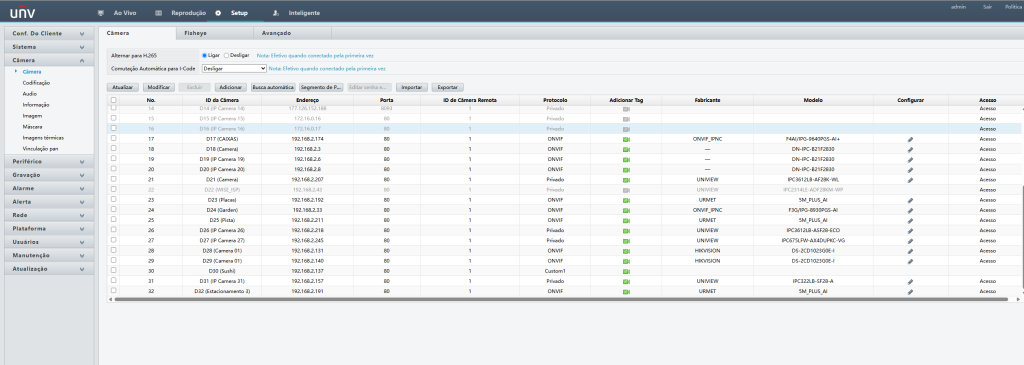The height and width of the screenshot is (365, 1024).
Task: Click the camera tag icon for D21 (Camera)
Action: 626,180
